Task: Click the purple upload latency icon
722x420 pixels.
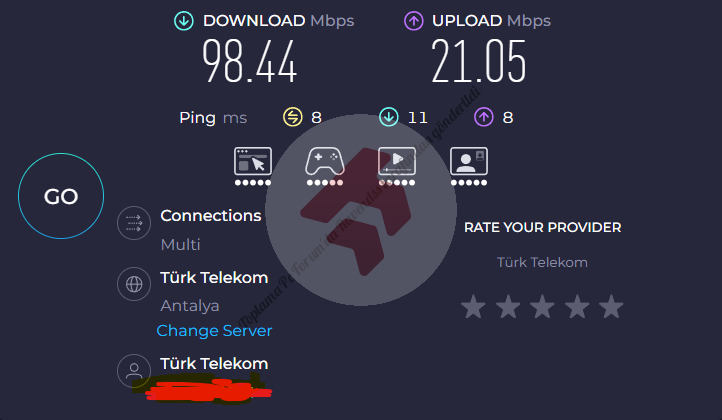Action: (483, 117)
